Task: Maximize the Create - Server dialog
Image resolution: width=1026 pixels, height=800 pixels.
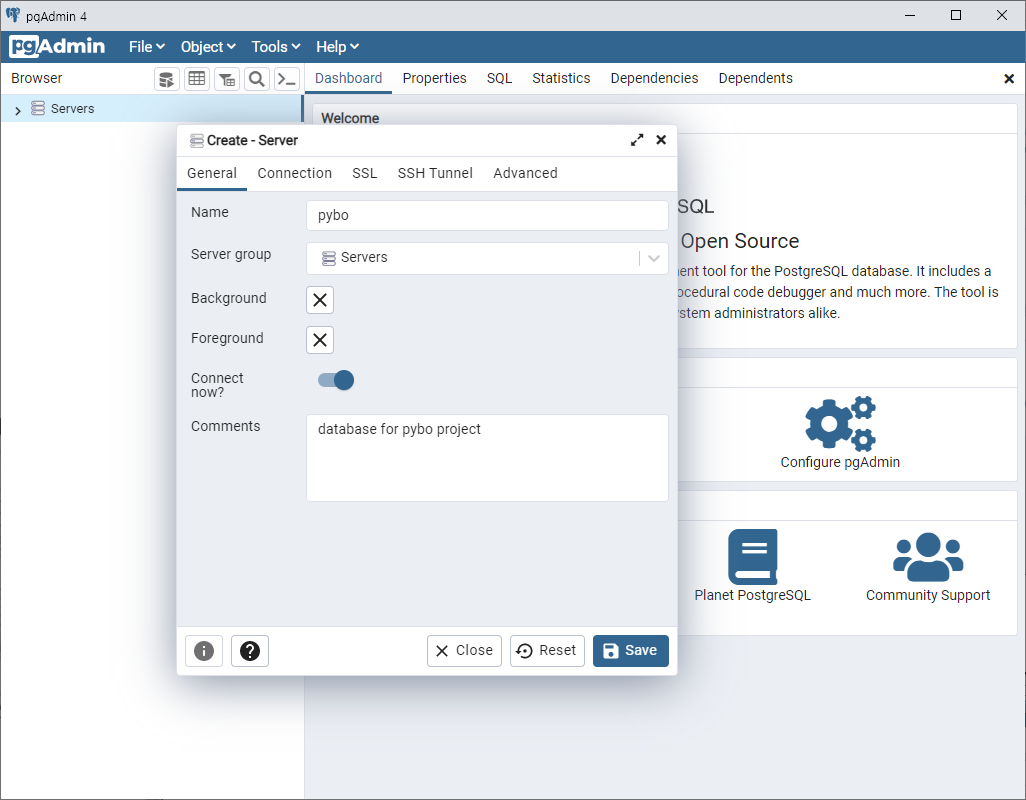Action: click(x=637, y=140)
